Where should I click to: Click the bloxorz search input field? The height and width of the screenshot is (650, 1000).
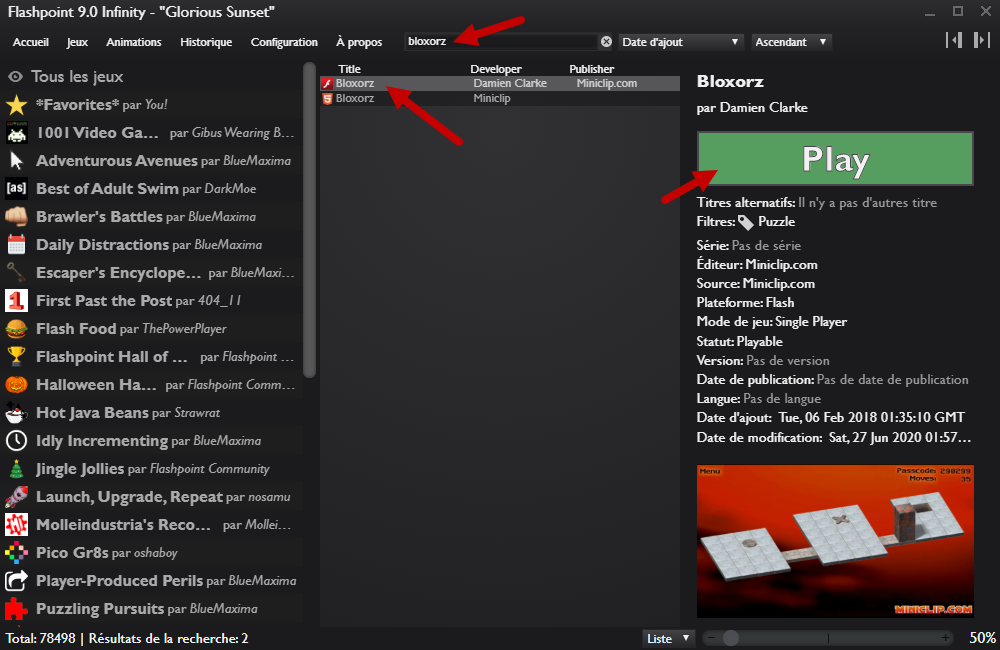point(501,41)
